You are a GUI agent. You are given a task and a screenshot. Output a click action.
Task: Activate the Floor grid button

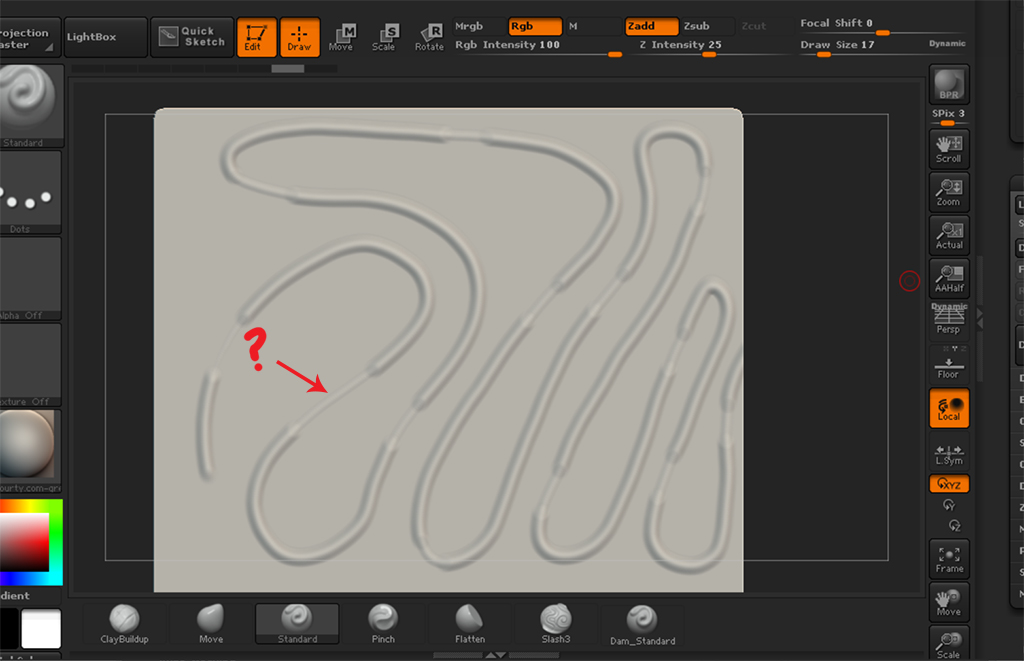coord(947,362)
